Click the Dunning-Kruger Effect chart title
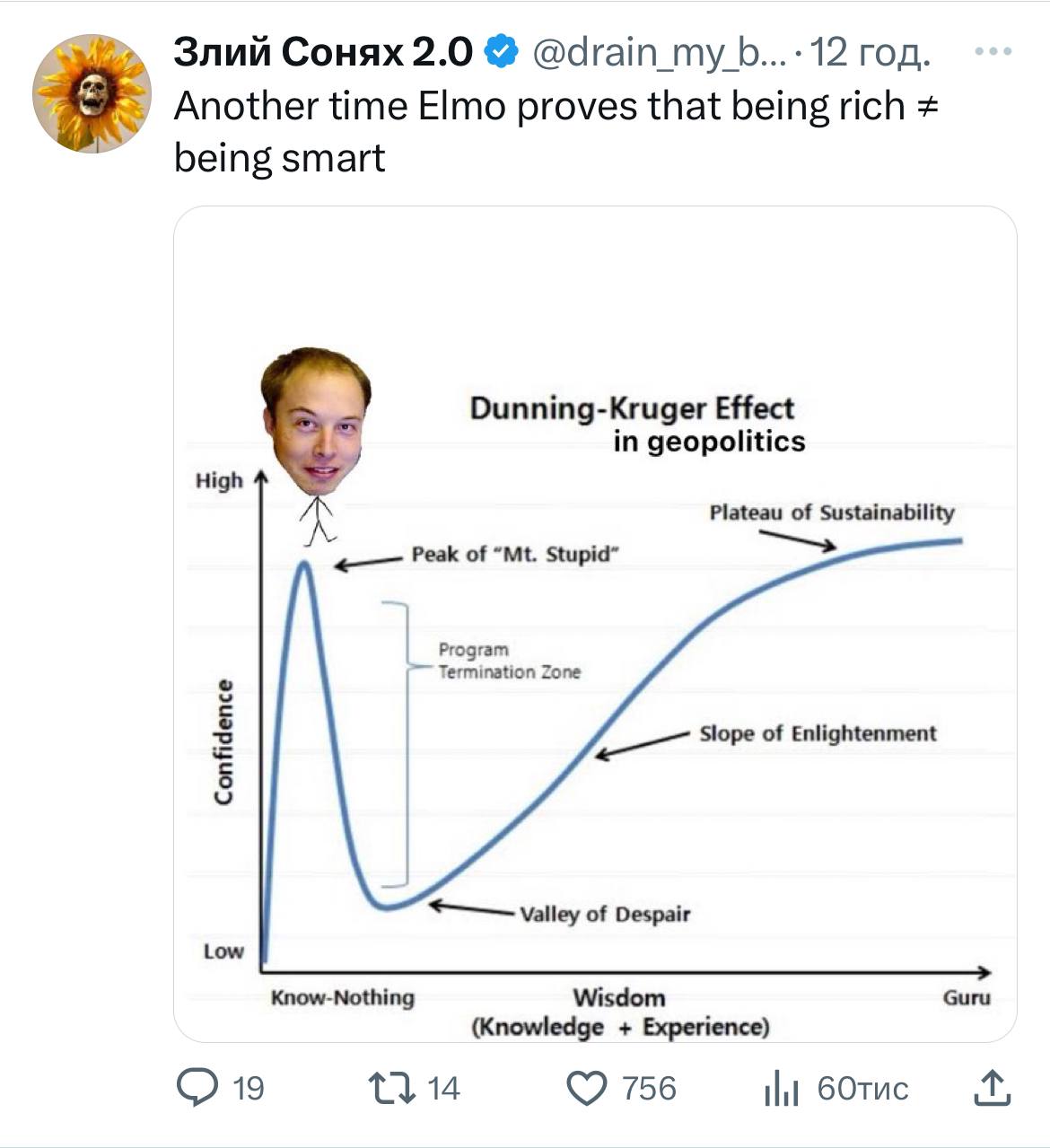 point(632,408)
